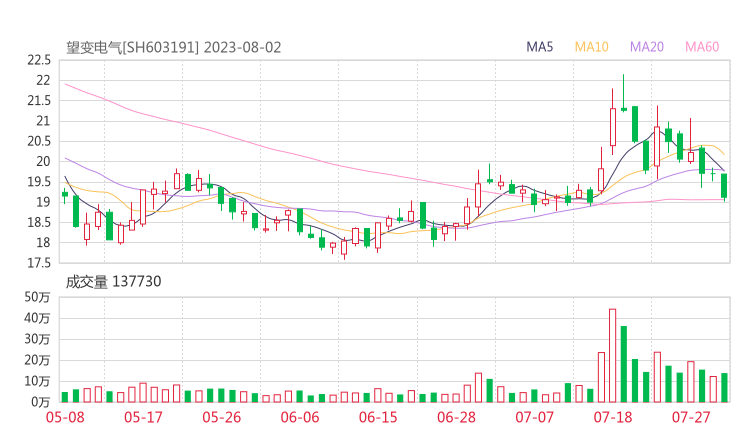Click the last green candlestick on the right

[x=724, y=187]
